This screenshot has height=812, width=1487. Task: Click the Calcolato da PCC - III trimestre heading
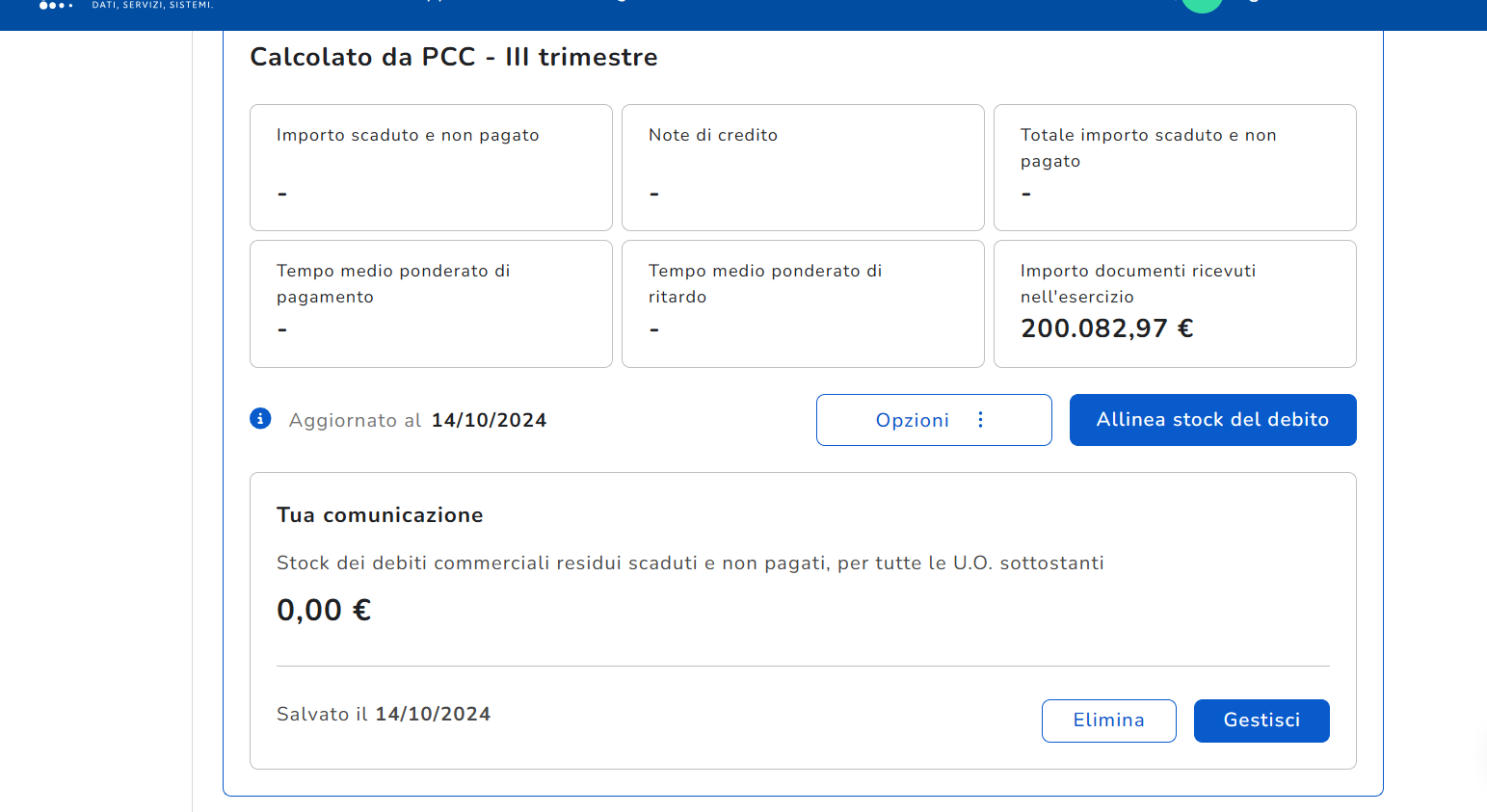[x=454, y=58]
